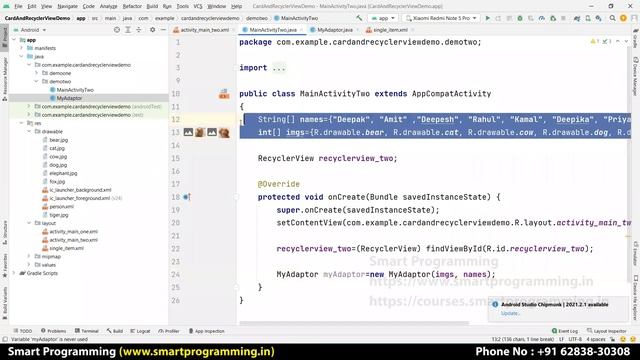
Task: Run the app with the green play icon
Action: 487,18
